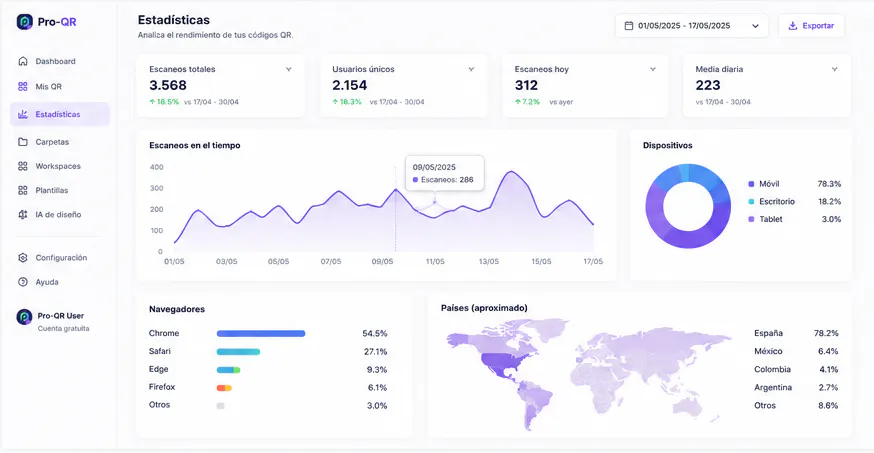The image size is (874, 453).
Task: Click the download icon on Exportar
Action: pyautogui.click(x=793, y=26)
